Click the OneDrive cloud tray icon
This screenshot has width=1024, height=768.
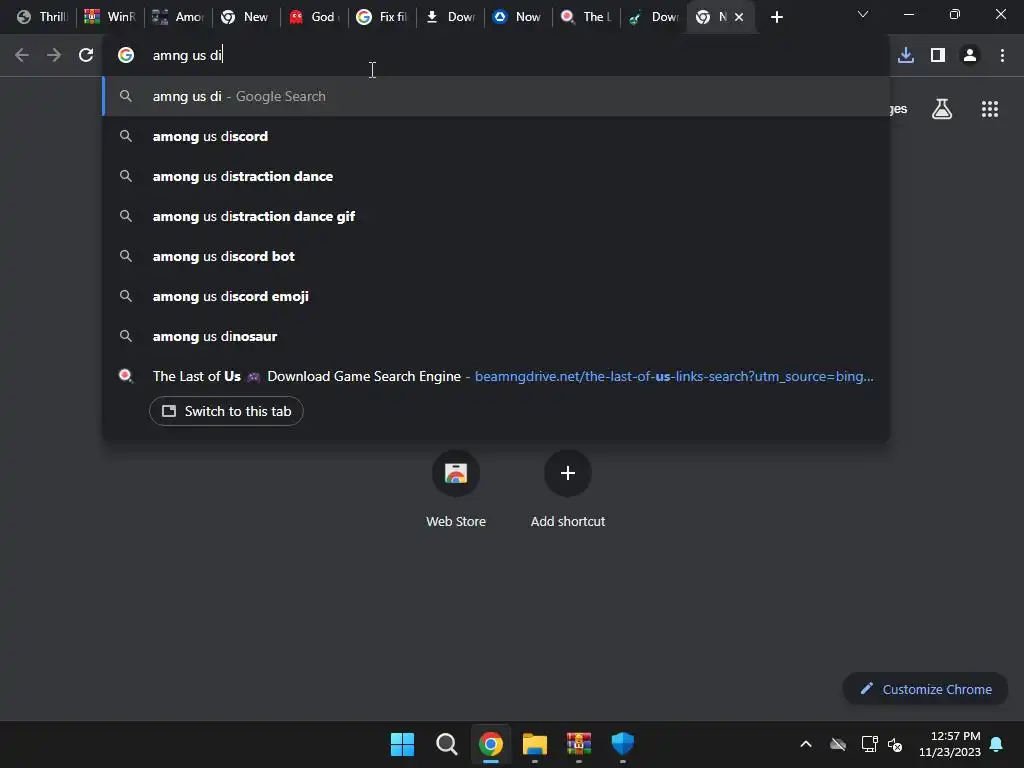[838, 744]
